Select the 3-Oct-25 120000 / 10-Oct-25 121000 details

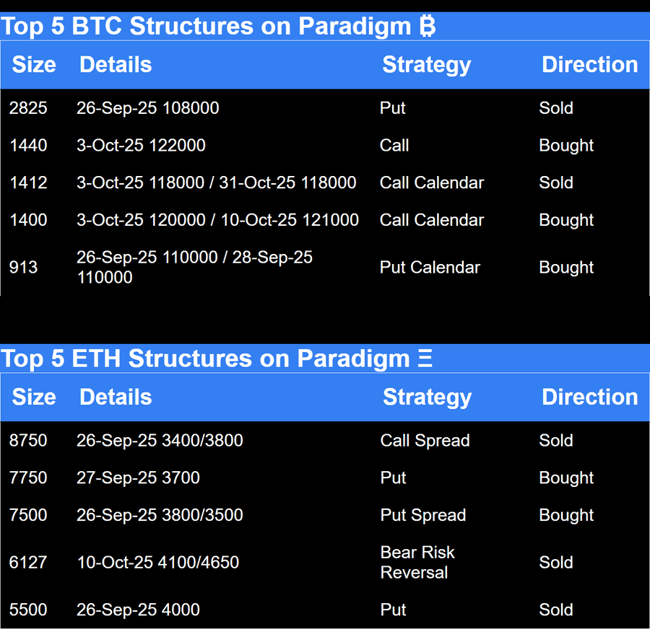(217, 220)
